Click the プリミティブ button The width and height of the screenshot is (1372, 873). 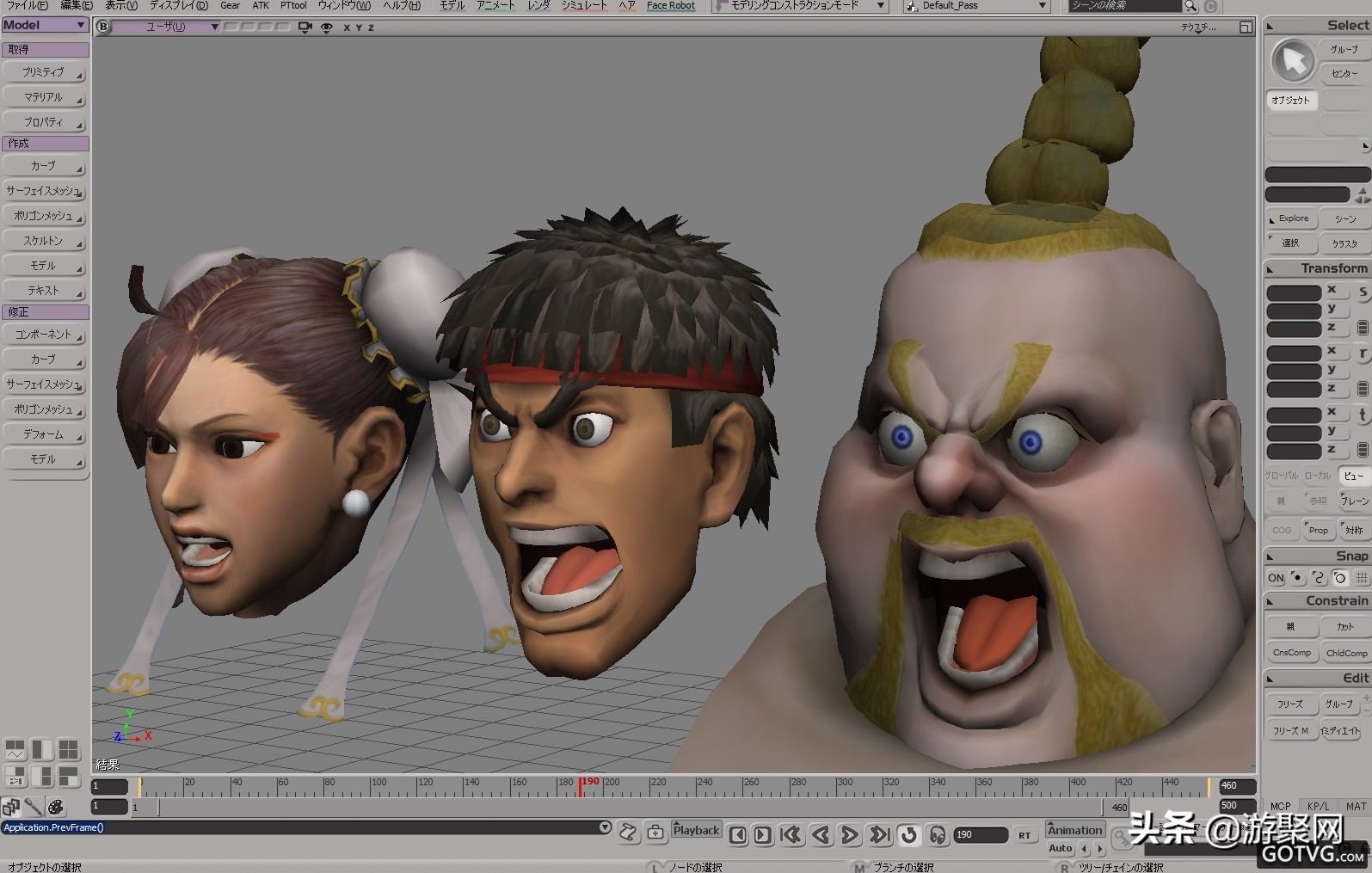[45, 73]
